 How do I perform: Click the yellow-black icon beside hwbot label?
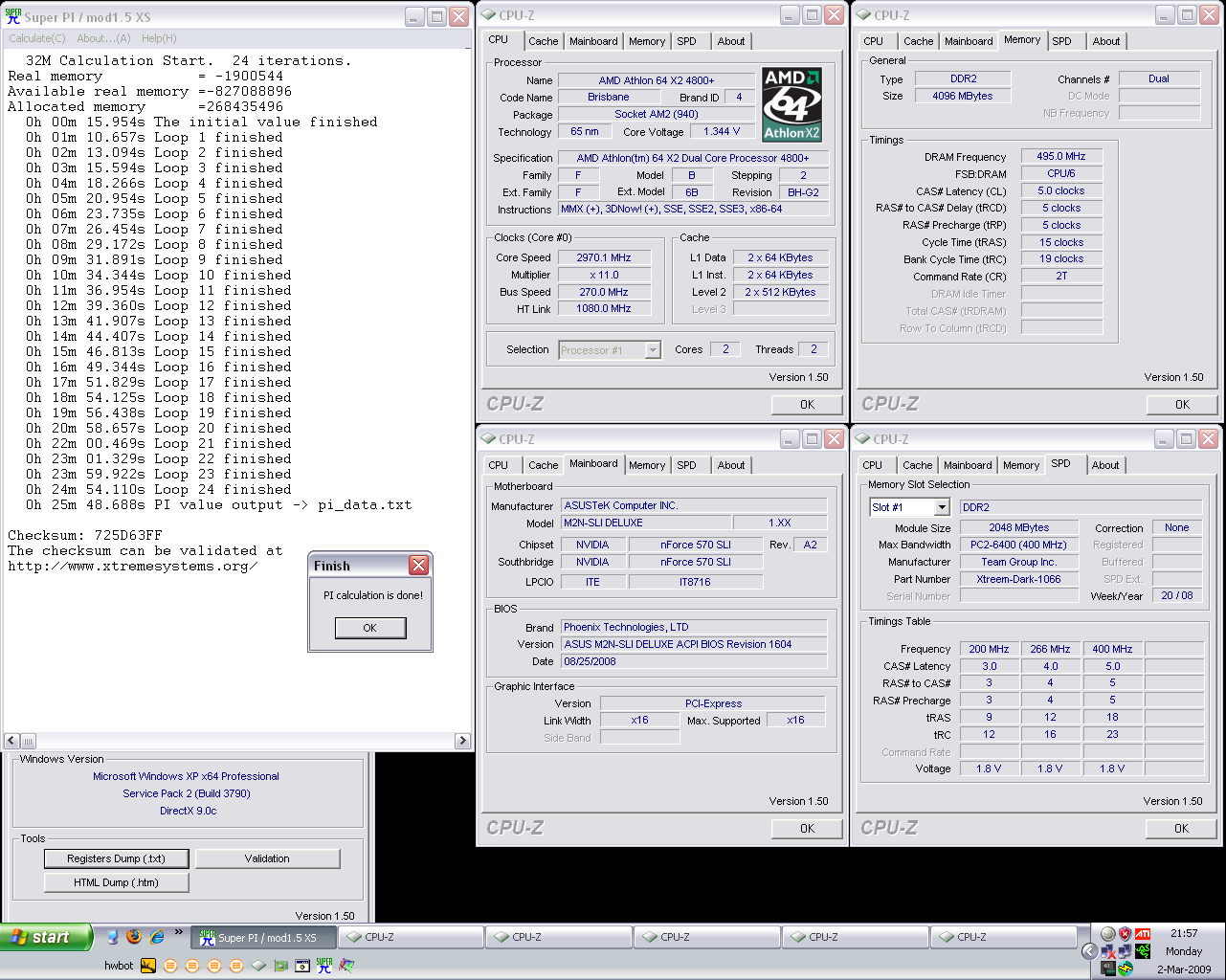pos(148,966)
